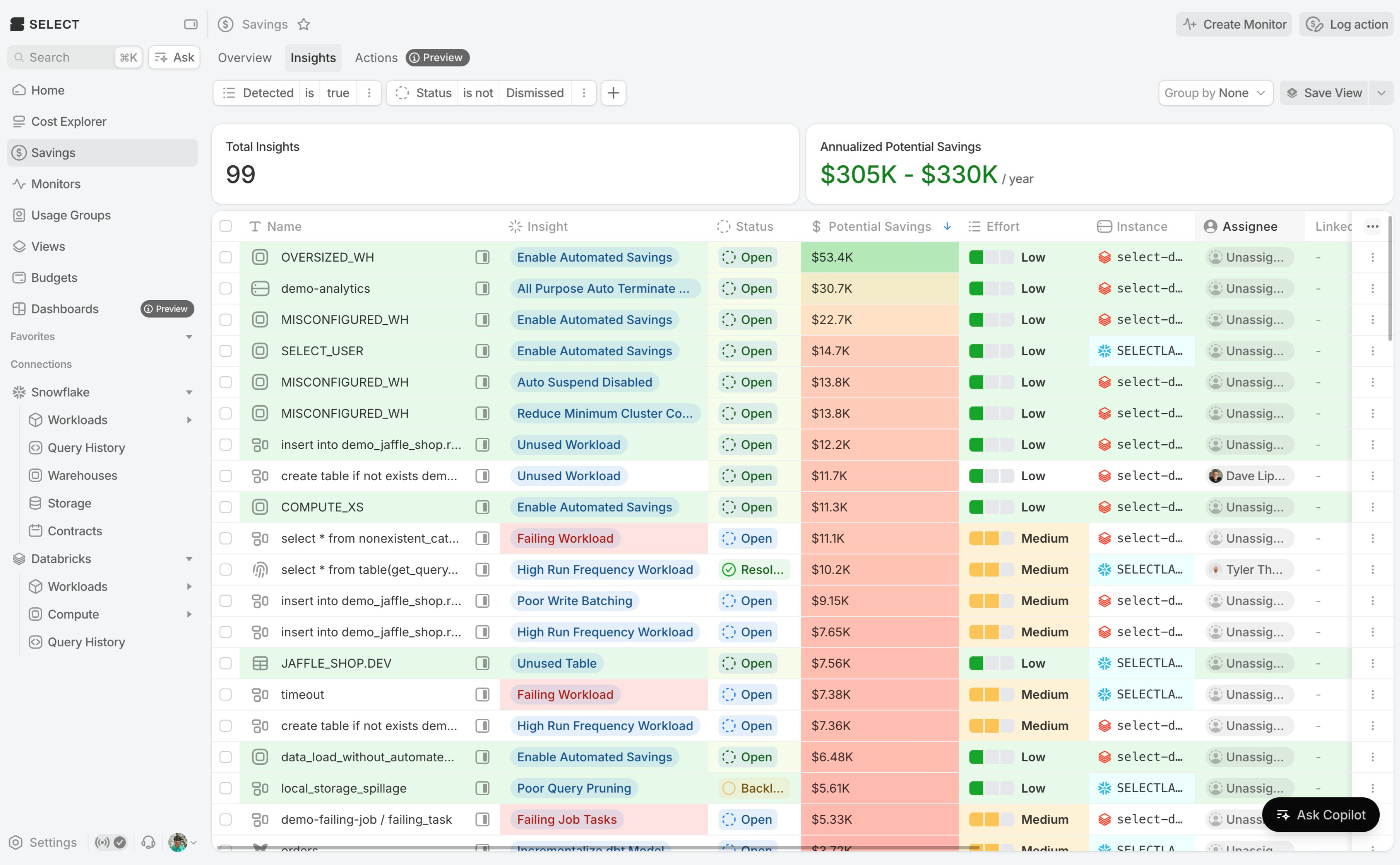Select the COMPUTE_XS row checkbox
This screenshot has width=1400, height=865.
coord(226,507)
